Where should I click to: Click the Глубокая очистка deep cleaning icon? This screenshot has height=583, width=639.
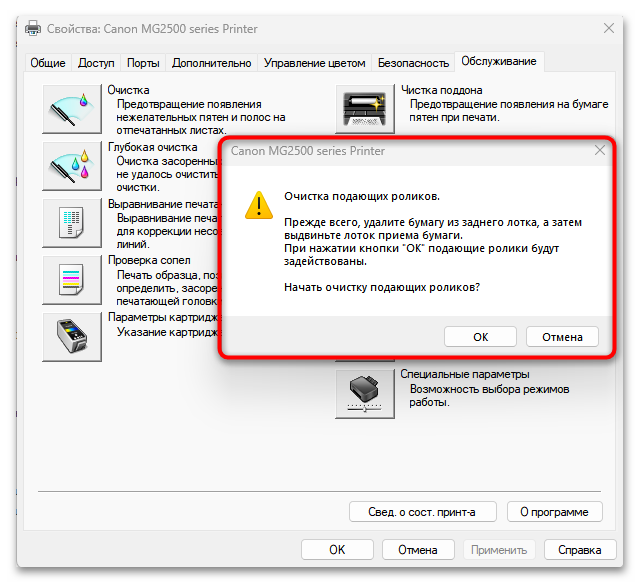point(72,166)
